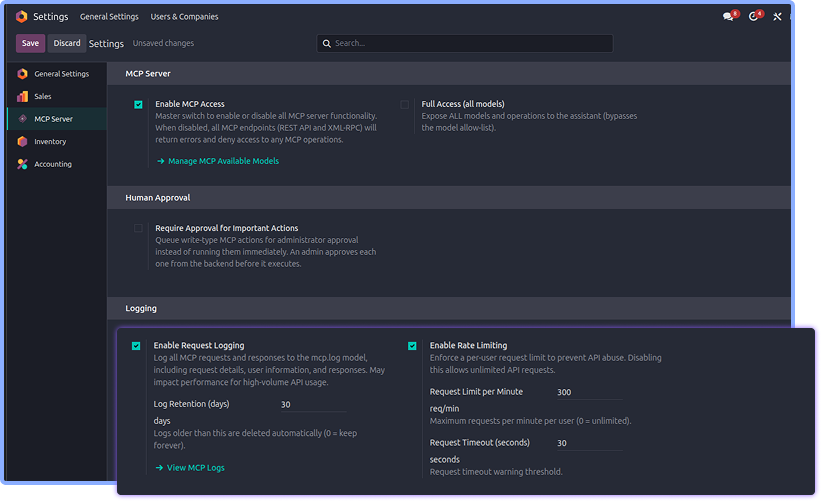This screenshot has width=821, height=501.
Task: Open the chat messages icon with badge
Action: [729, 16]
